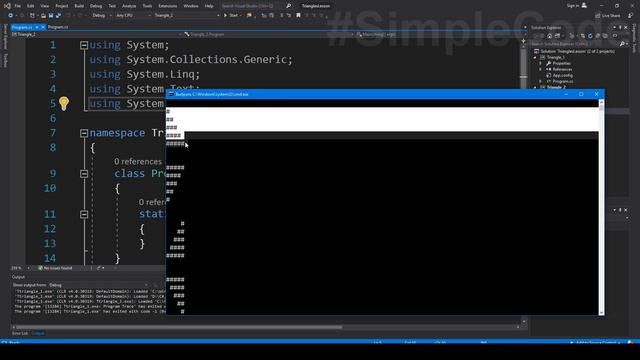The width and height of the screenshot is (640, 360).
Task: Click the Save file toolbar icon
Action: point(51,16)
